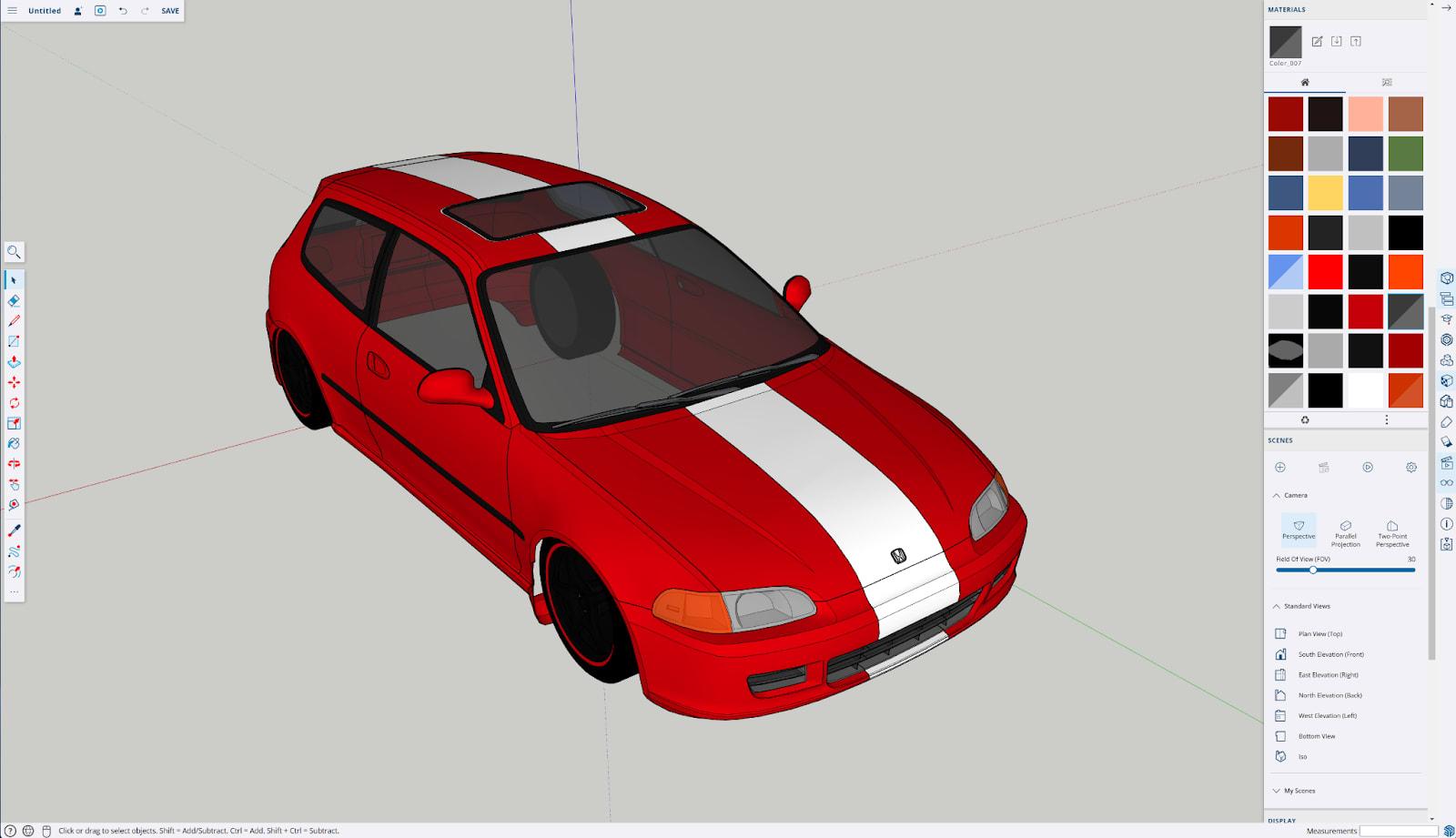
Task: Collapse the Camera section
Action: click(1276, 495)
